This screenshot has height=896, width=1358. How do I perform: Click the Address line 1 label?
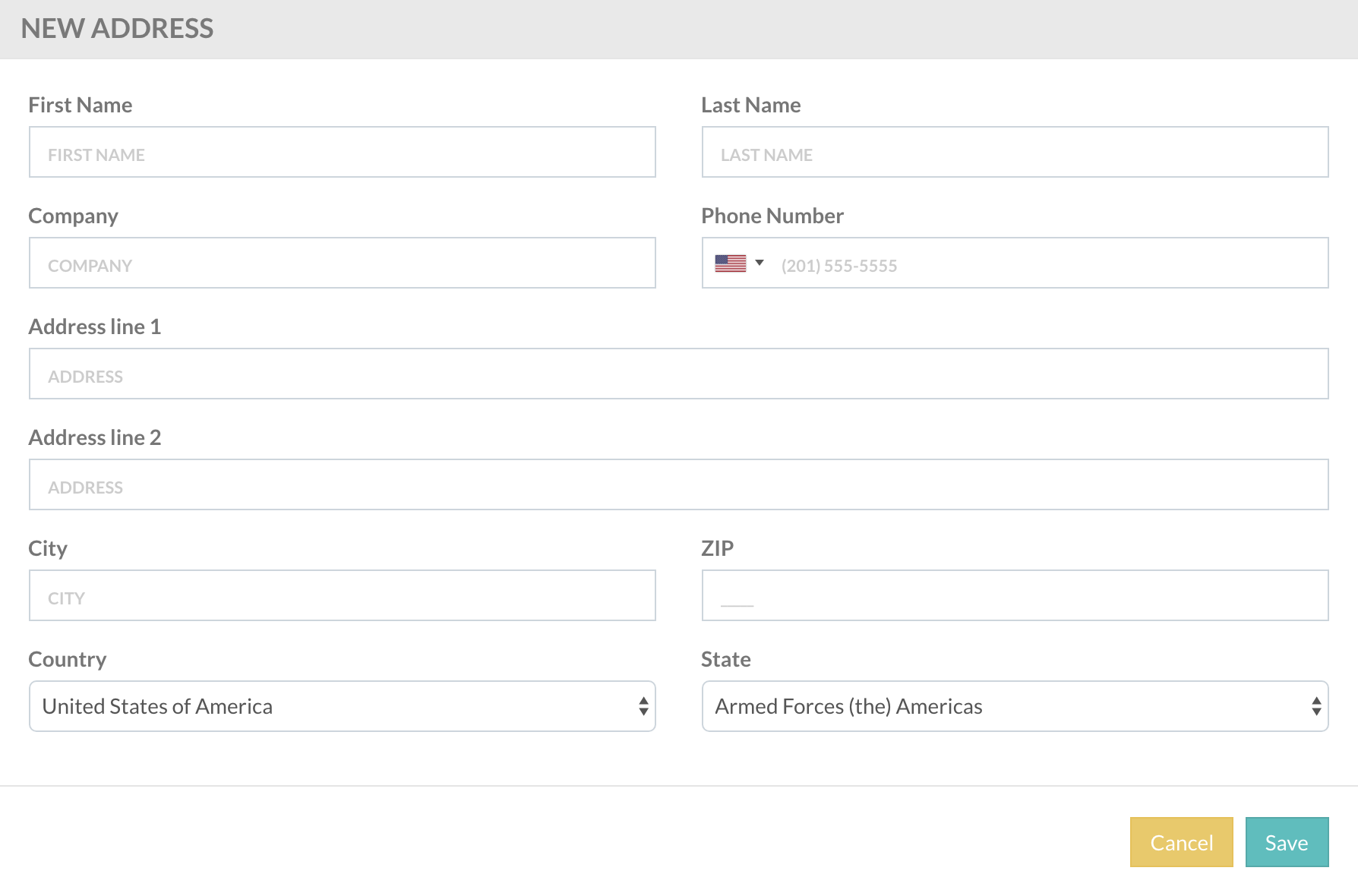95,327
